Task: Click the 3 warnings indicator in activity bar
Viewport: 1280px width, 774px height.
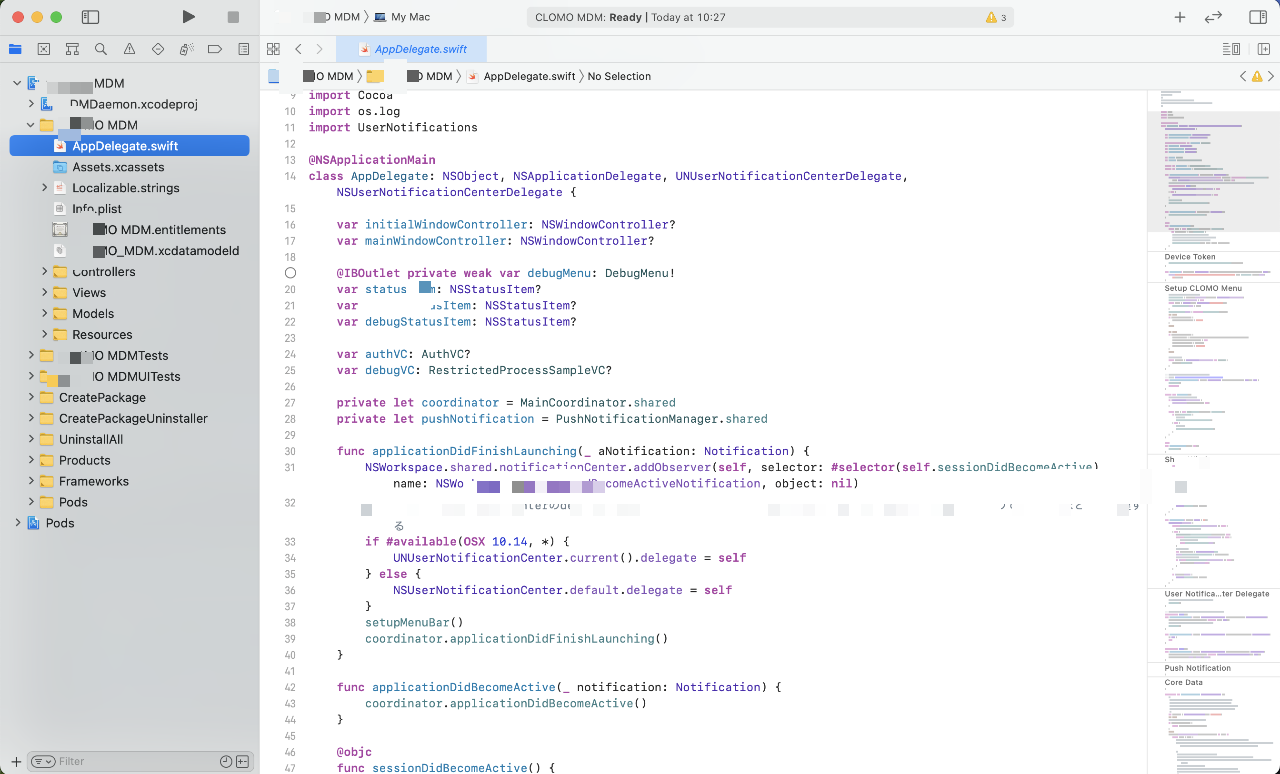Action: coord(996,17)
